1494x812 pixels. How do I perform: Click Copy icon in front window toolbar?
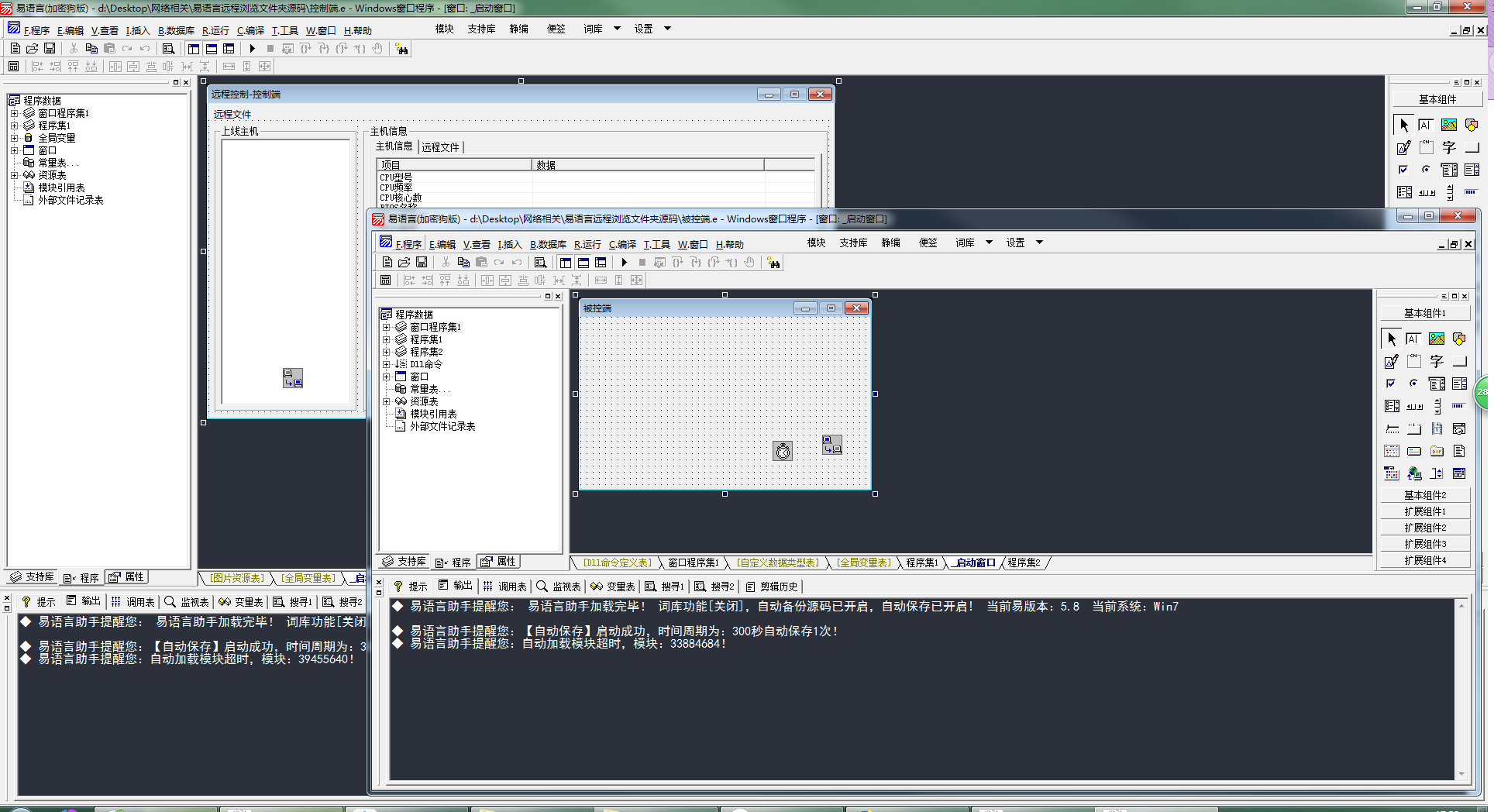(x=463, y=263)
